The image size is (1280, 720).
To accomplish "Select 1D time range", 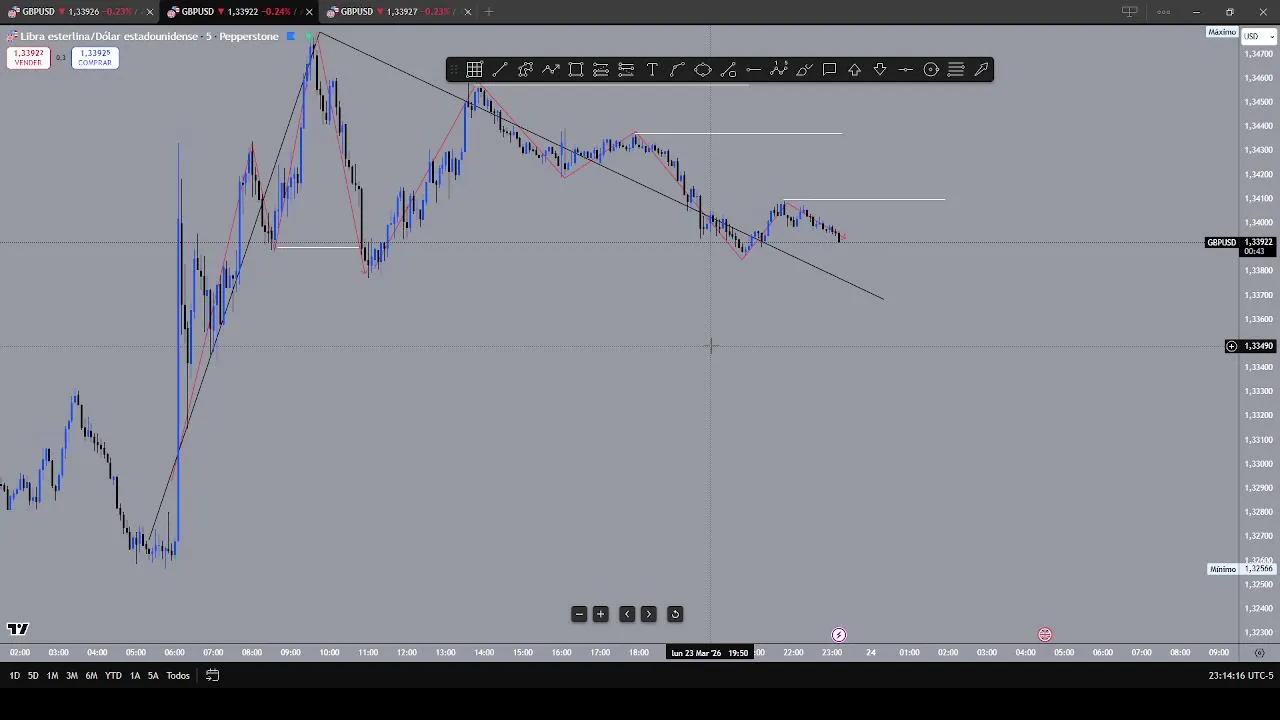I will click(14, 676).
